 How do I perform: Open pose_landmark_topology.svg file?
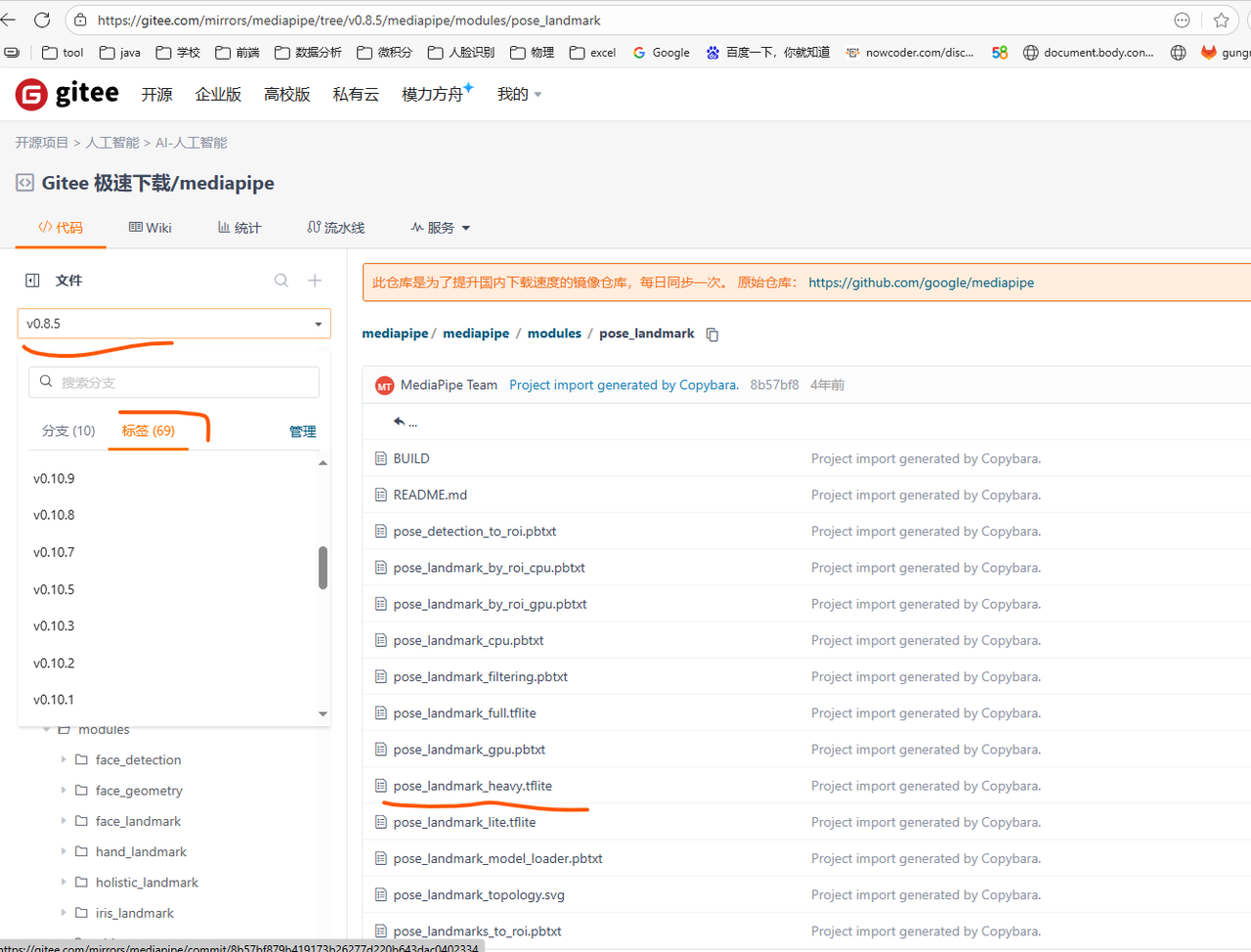tap(479, 895)
